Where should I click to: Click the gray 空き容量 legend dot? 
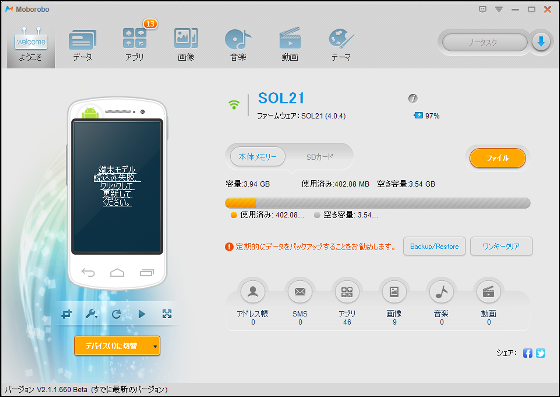[317, 215]
